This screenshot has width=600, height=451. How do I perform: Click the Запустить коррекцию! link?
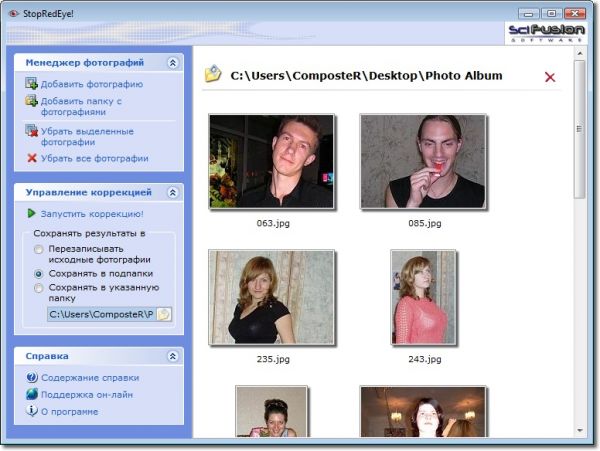point(92,213)
